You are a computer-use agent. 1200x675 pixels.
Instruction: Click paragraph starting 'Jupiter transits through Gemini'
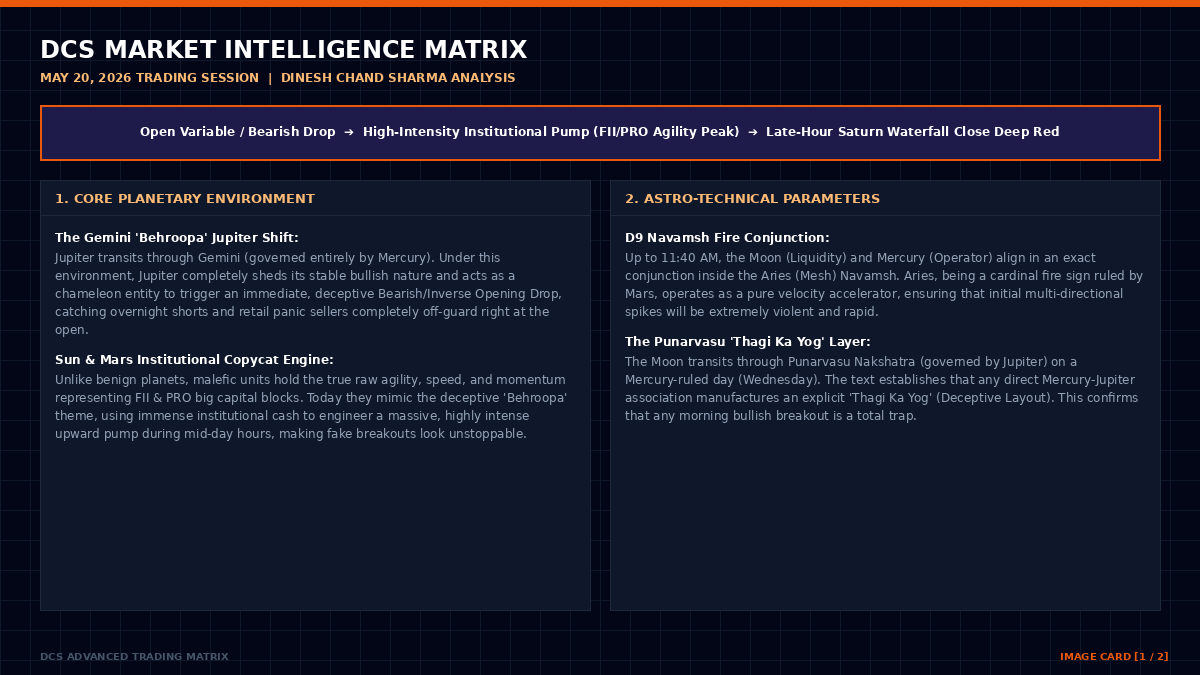[x=308, y=294]
